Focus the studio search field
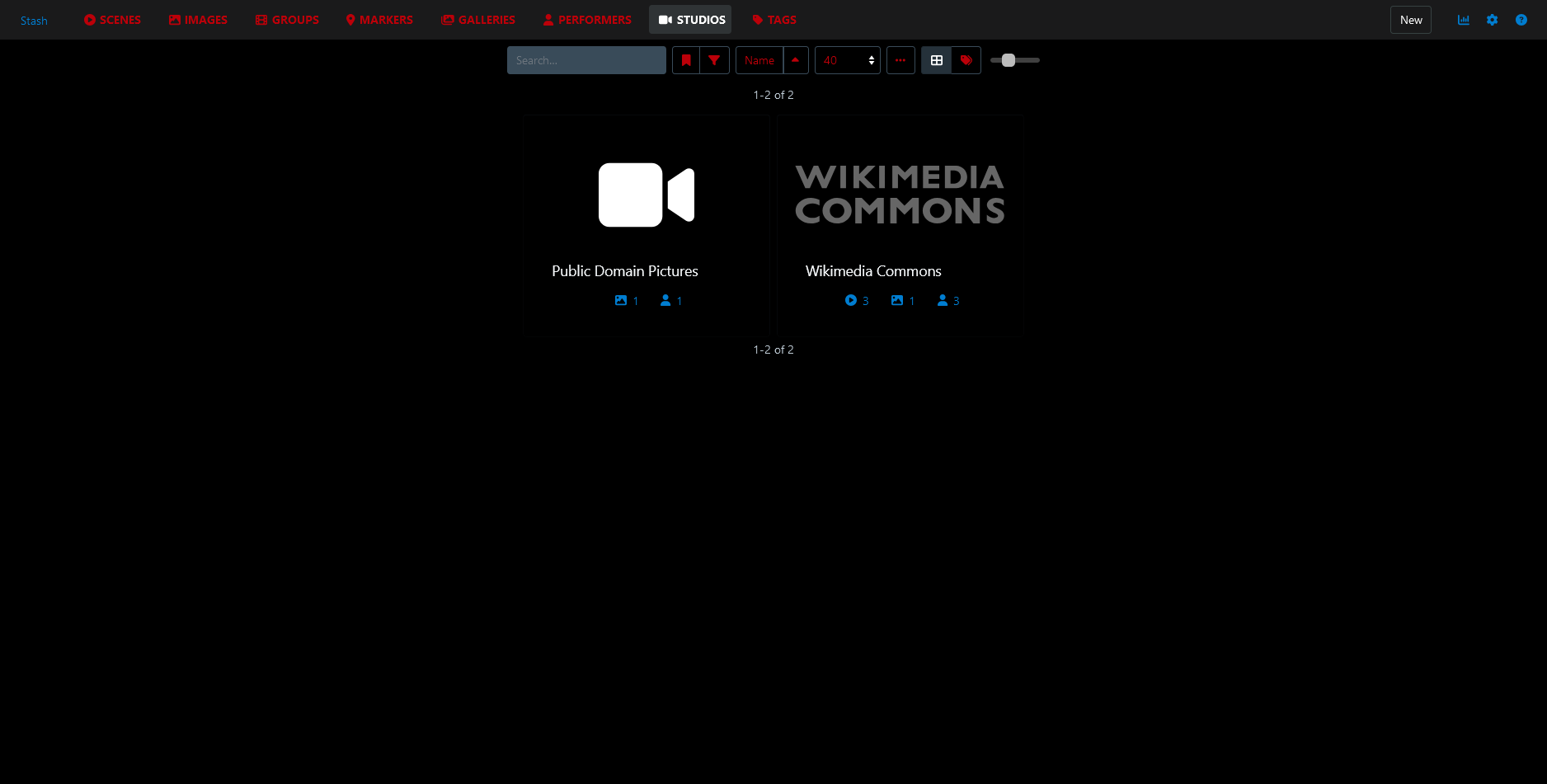This screenshot has width=1547, height=784. (586, 60)
